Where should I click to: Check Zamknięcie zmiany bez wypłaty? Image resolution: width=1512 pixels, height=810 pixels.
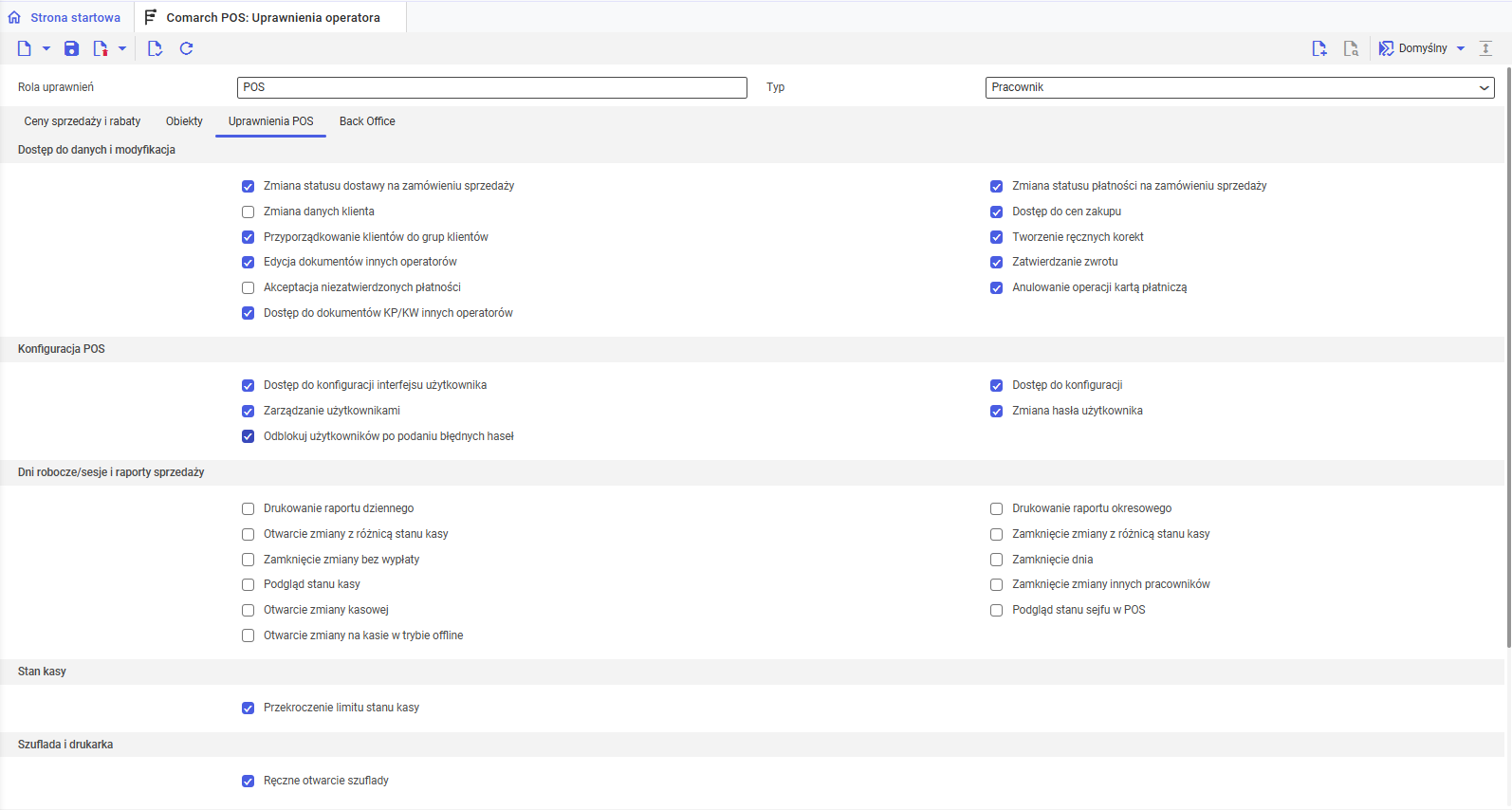coord(249,560)
